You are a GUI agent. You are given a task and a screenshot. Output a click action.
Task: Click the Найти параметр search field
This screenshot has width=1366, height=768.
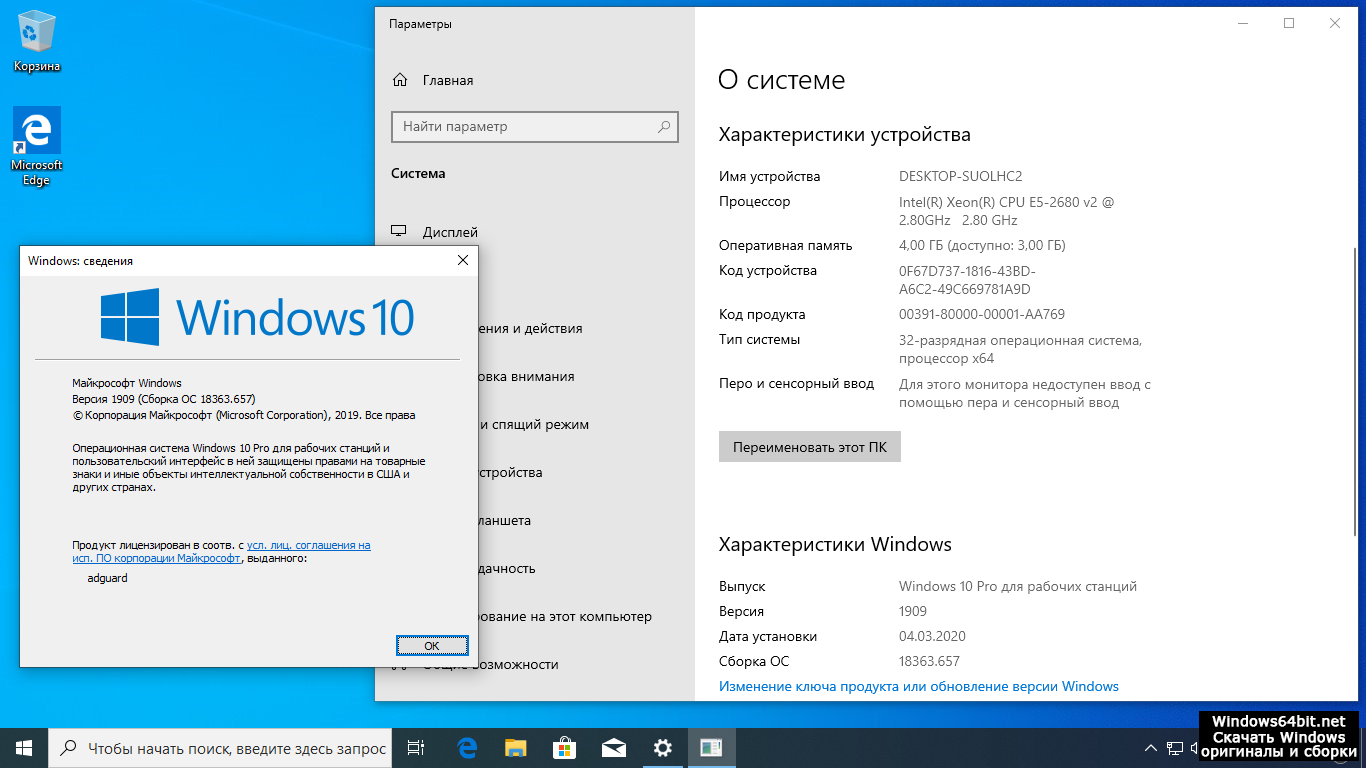525,127
